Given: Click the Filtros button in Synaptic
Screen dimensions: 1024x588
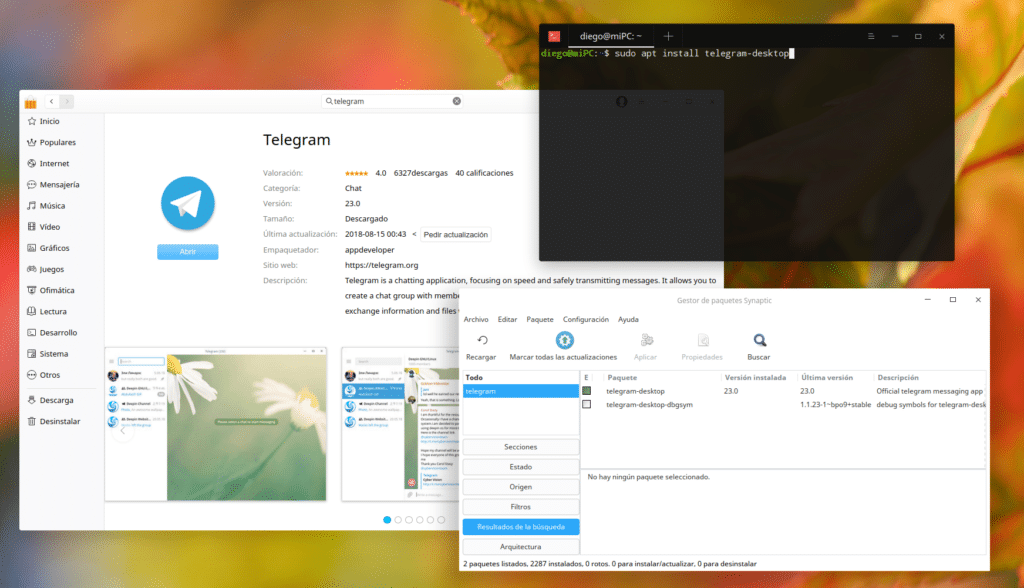Looking at the screenshot, I should (520, 507).
